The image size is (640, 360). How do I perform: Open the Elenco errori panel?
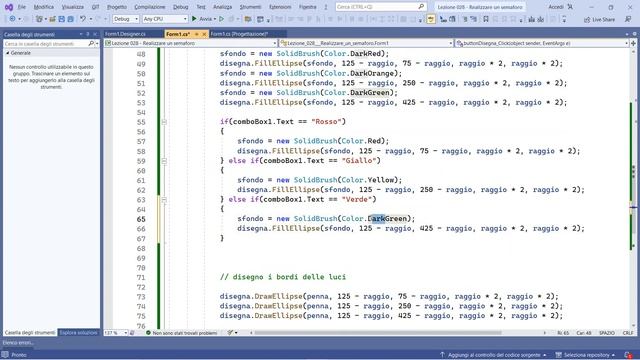click(18, 343)
